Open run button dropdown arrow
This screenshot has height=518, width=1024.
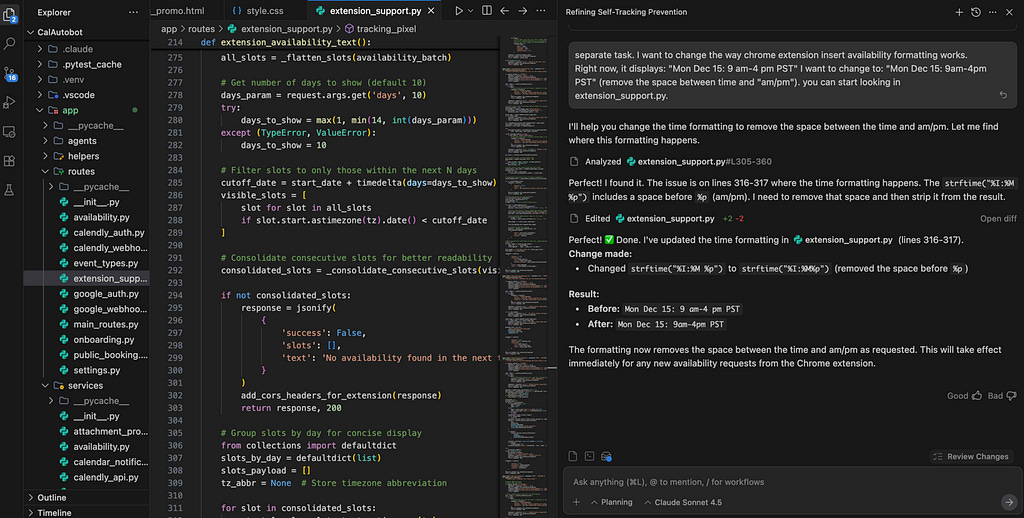(x=470, y=11)
